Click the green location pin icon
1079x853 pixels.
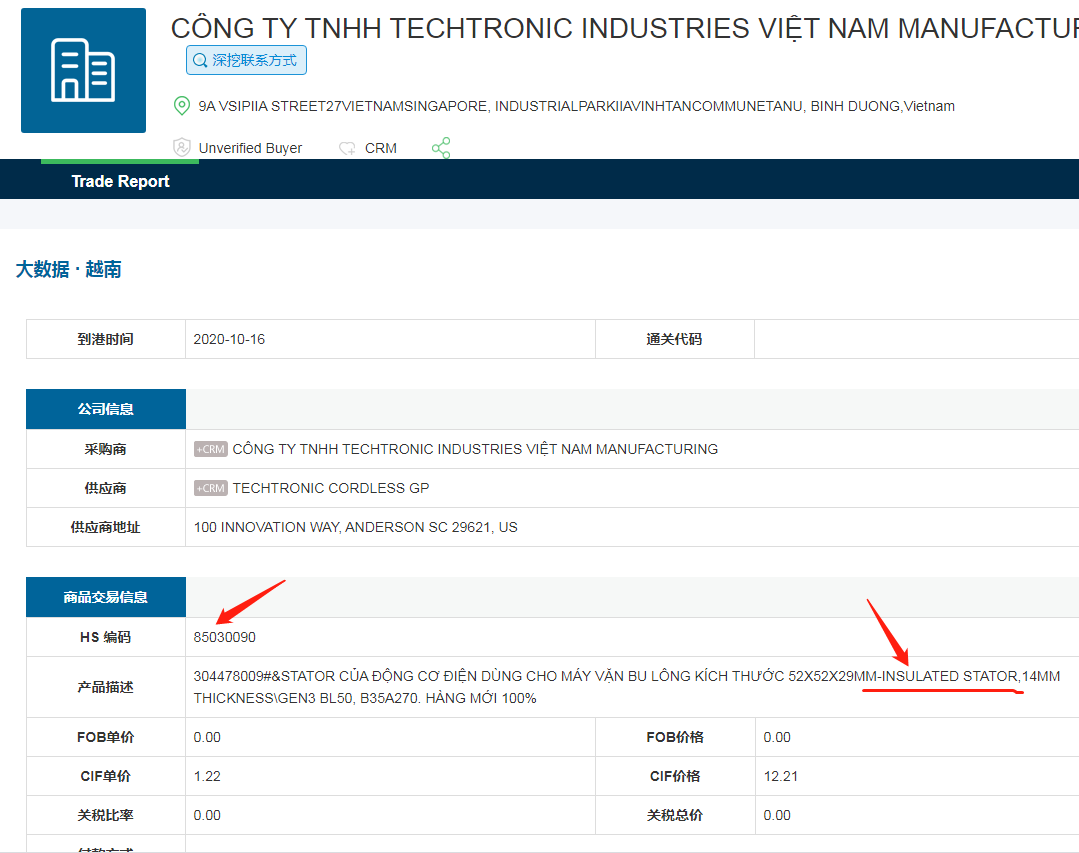click(181, 105)
